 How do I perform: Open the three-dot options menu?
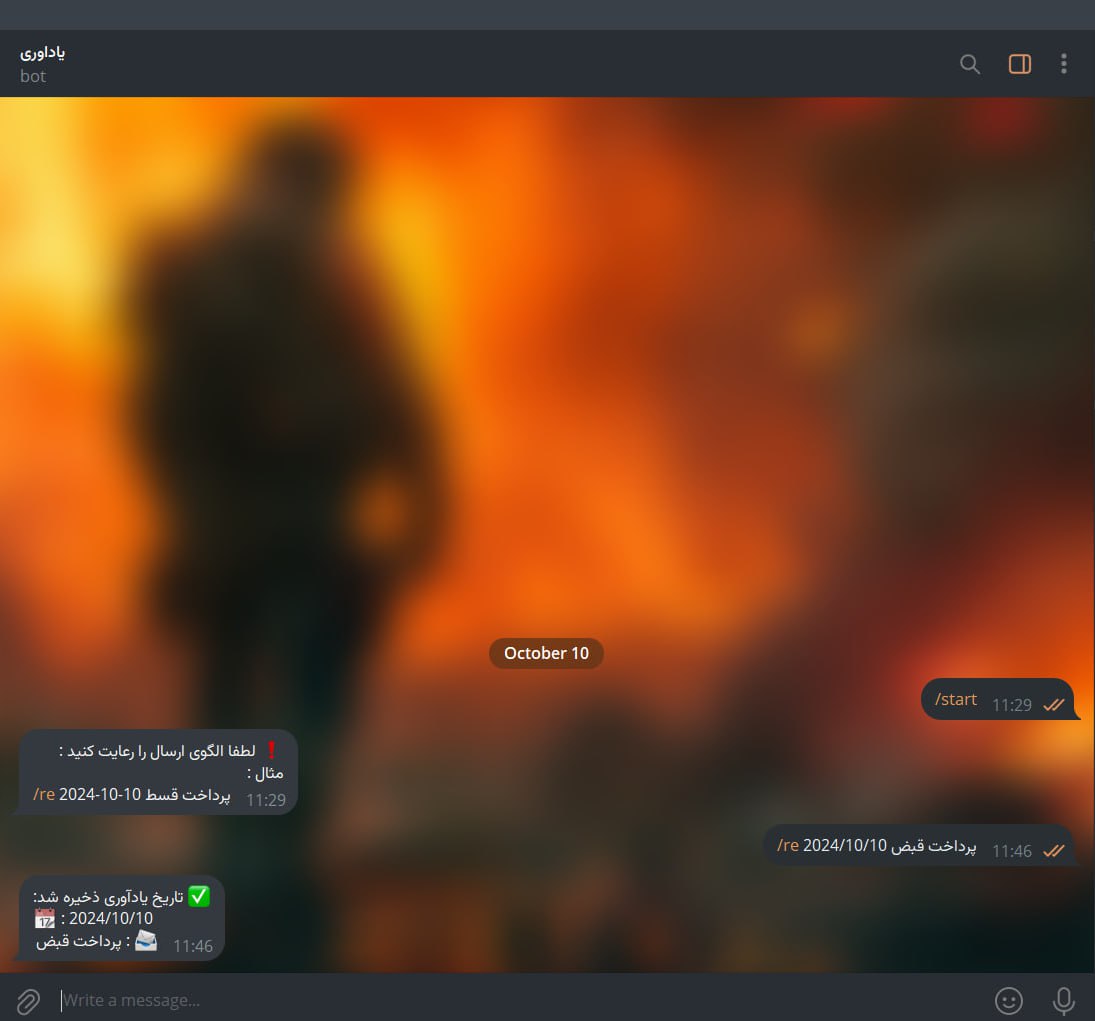click(1064, 64)
